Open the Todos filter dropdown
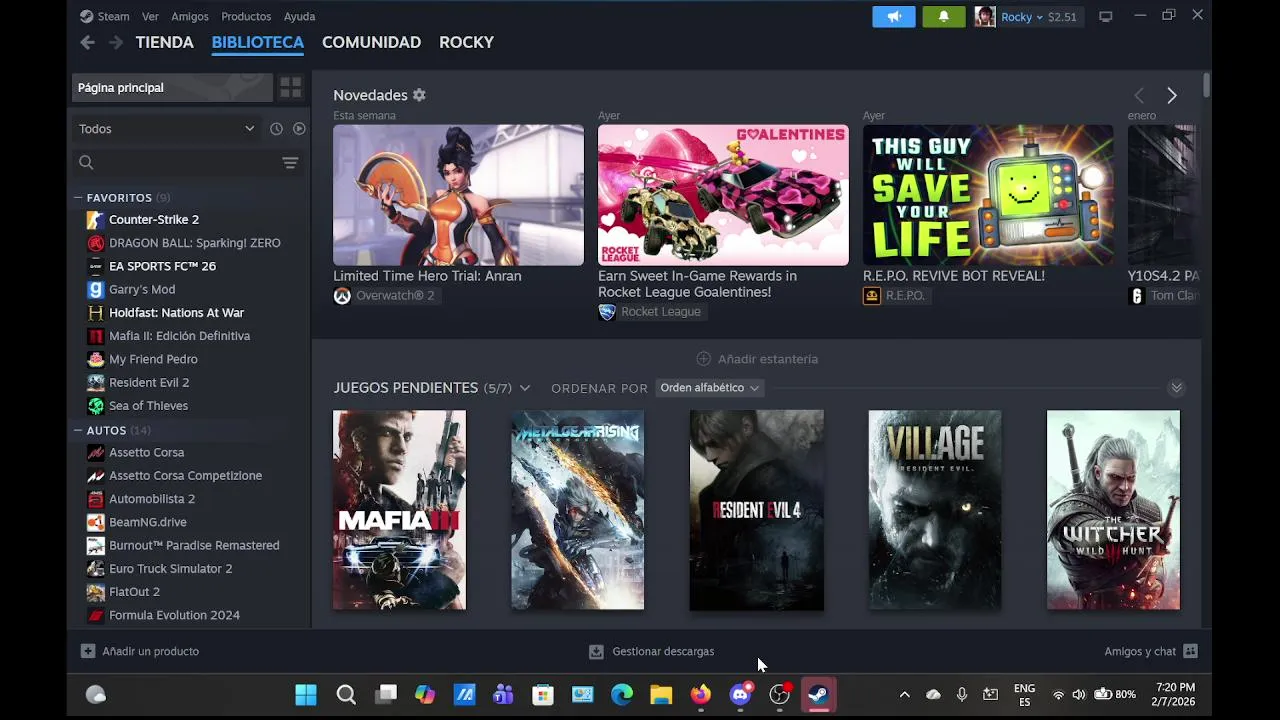1280x720 pixels. (166, 129)
